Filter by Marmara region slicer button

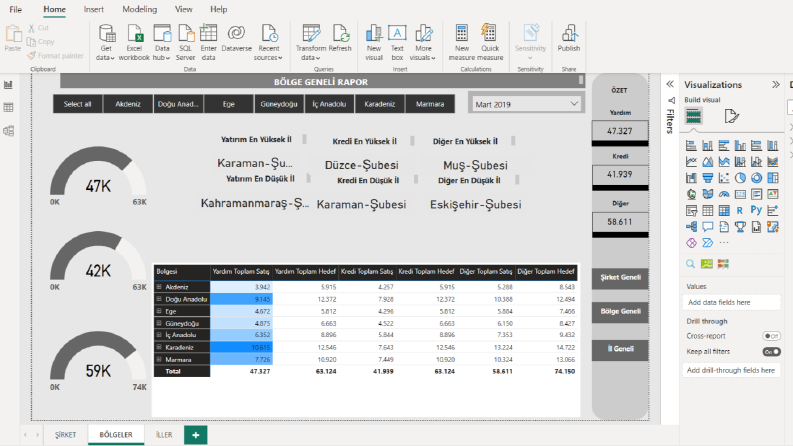coord(430,104)
